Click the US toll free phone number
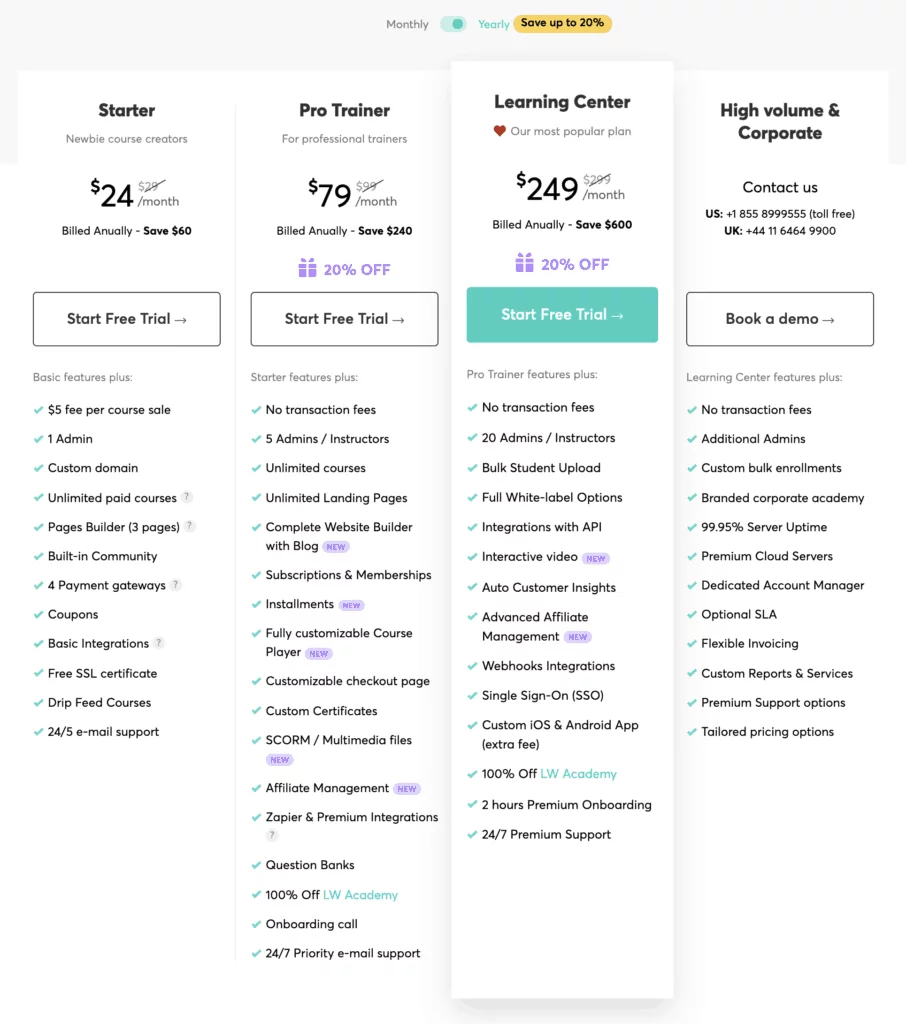Viewport: 906px width, 1024px height. (790, 214)
